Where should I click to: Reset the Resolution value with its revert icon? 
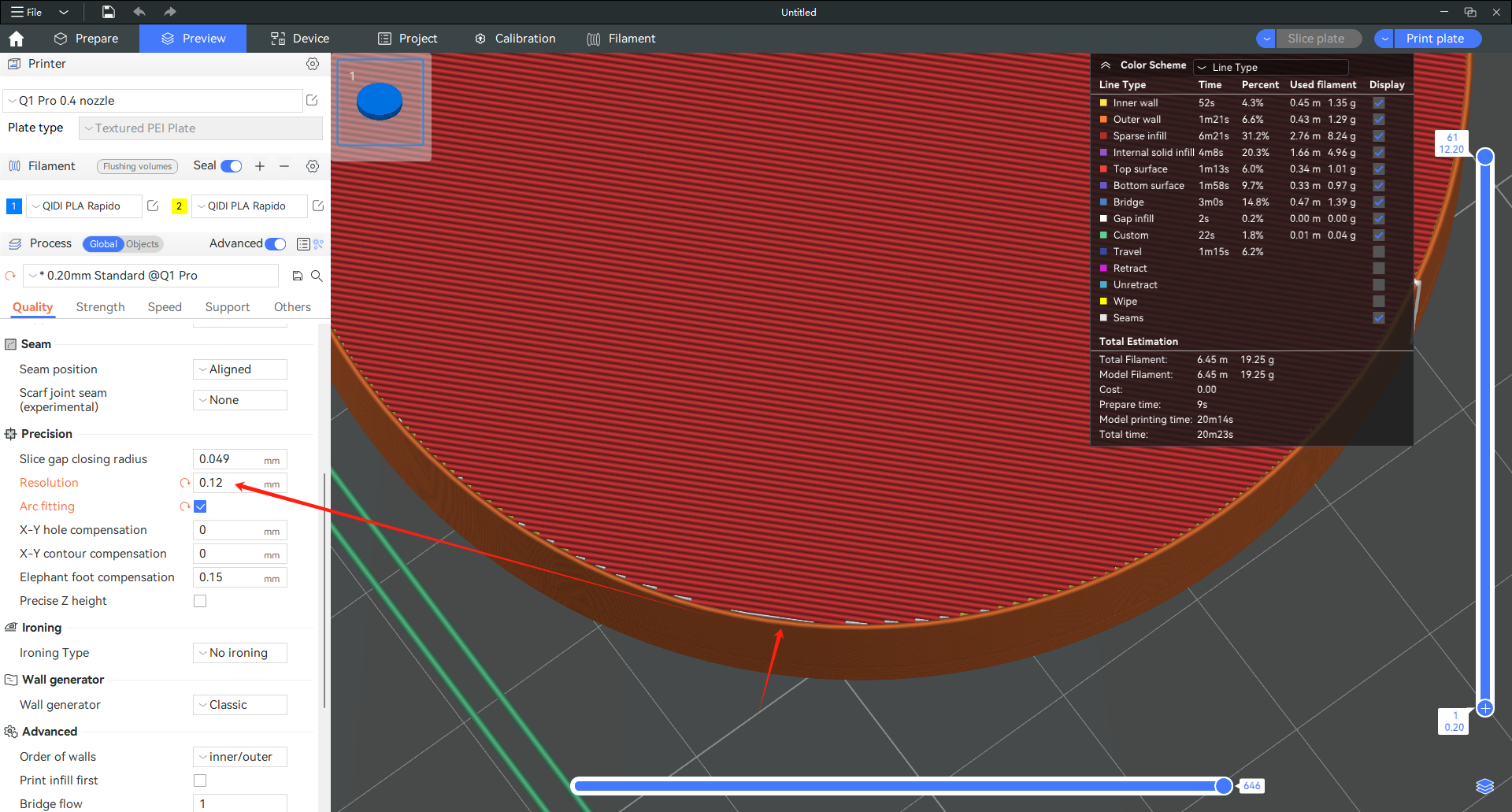click(x=185, y=483)
